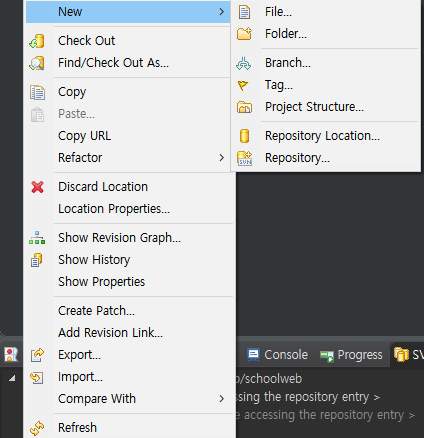Click the SVN view tab icon
This screenshot has width=424, height=438.
[401, 355]
